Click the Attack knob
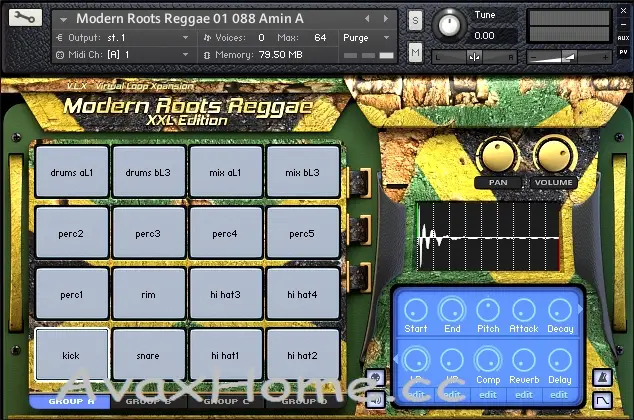Screen dimensions: 634x420 click(x=524, y=310)
